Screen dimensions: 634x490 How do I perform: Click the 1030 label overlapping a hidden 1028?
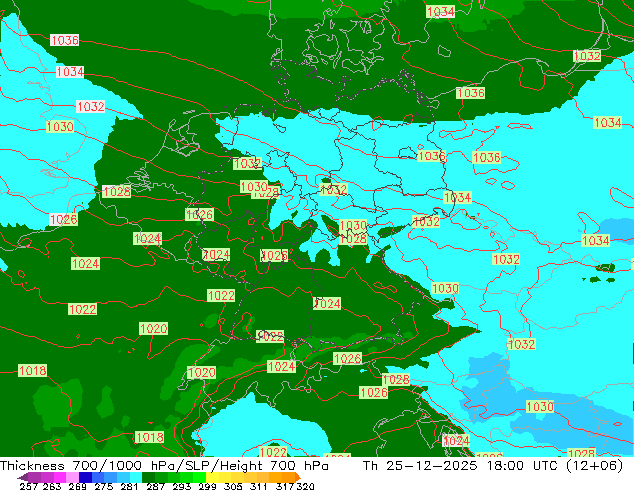(x=254, y=186)
